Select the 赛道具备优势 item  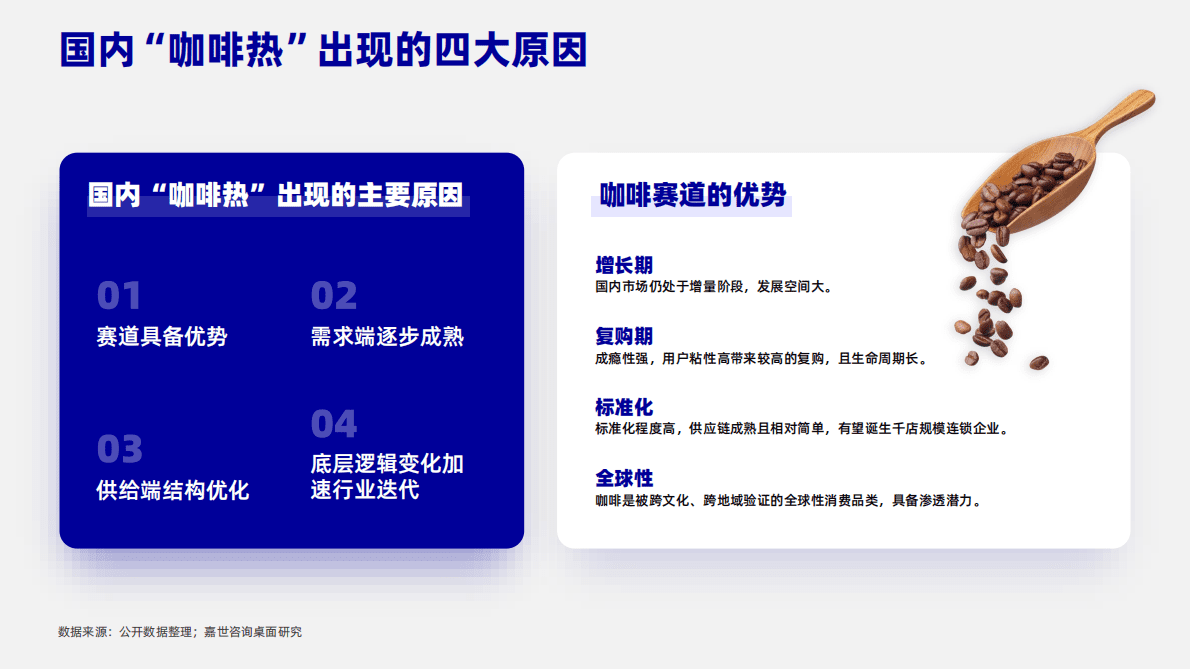tap(160, 337)
